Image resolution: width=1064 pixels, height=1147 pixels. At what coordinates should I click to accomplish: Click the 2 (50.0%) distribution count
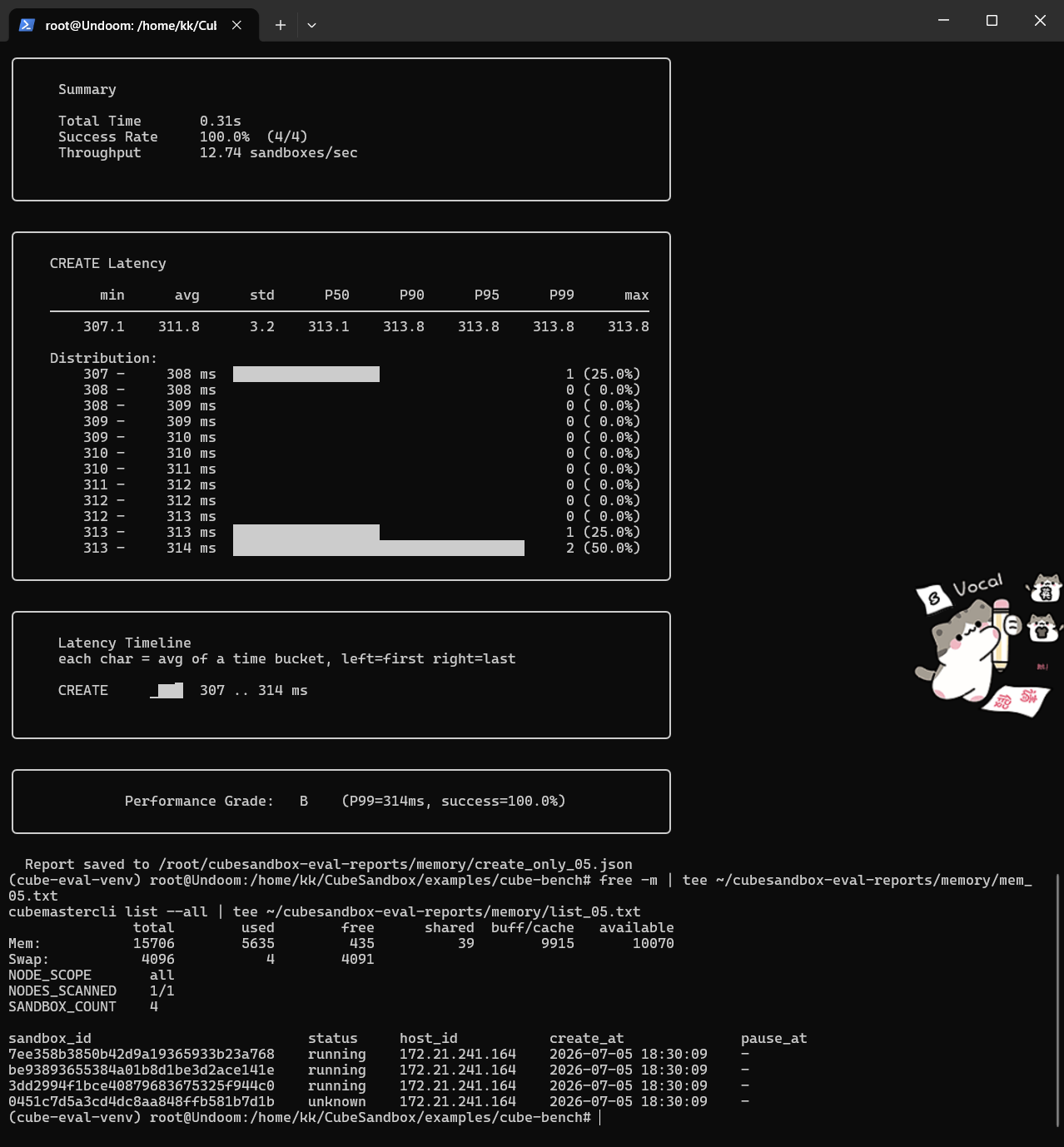pos(604,548)
